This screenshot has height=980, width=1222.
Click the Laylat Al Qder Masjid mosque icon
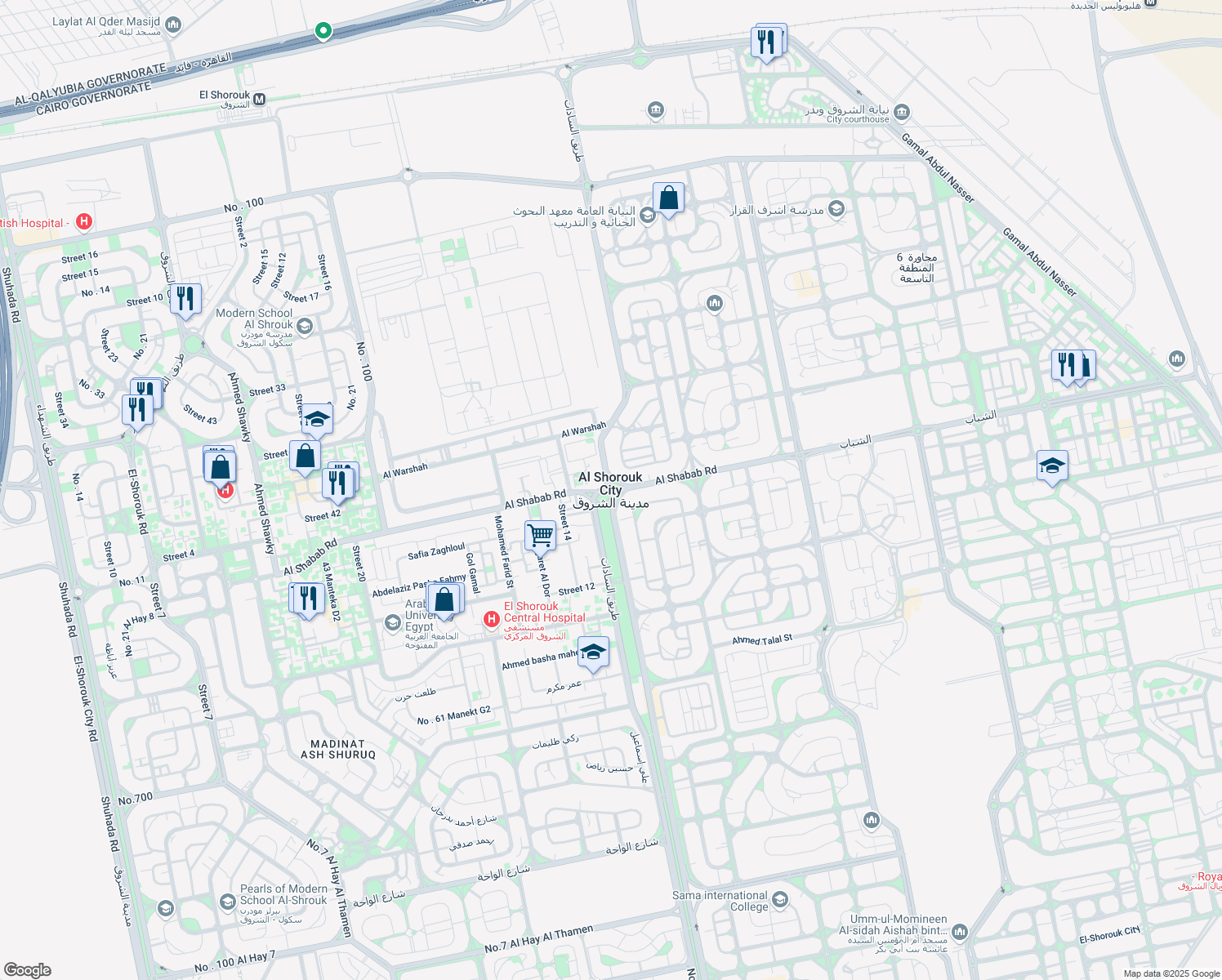(x=173, y=25)
